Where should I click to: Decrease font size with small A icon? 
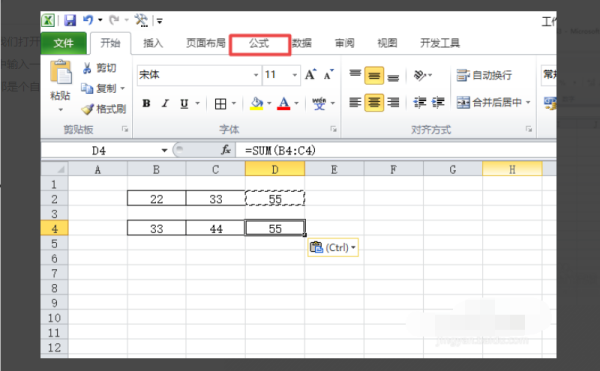328,74
